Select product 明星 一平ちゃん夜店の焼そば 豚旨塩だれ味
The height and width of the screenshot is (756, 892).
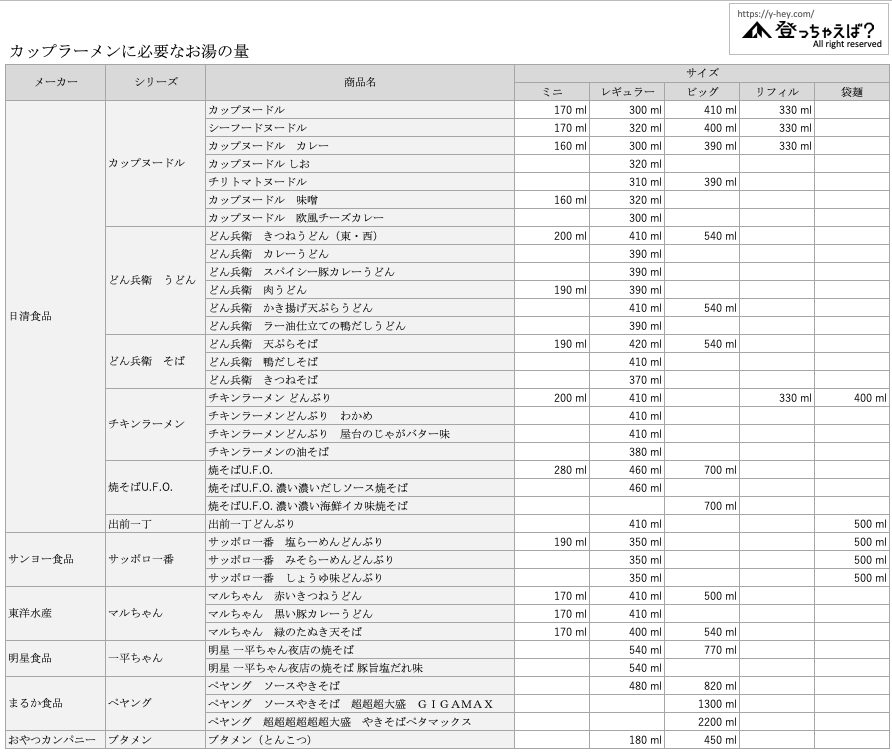pos(360,668)
